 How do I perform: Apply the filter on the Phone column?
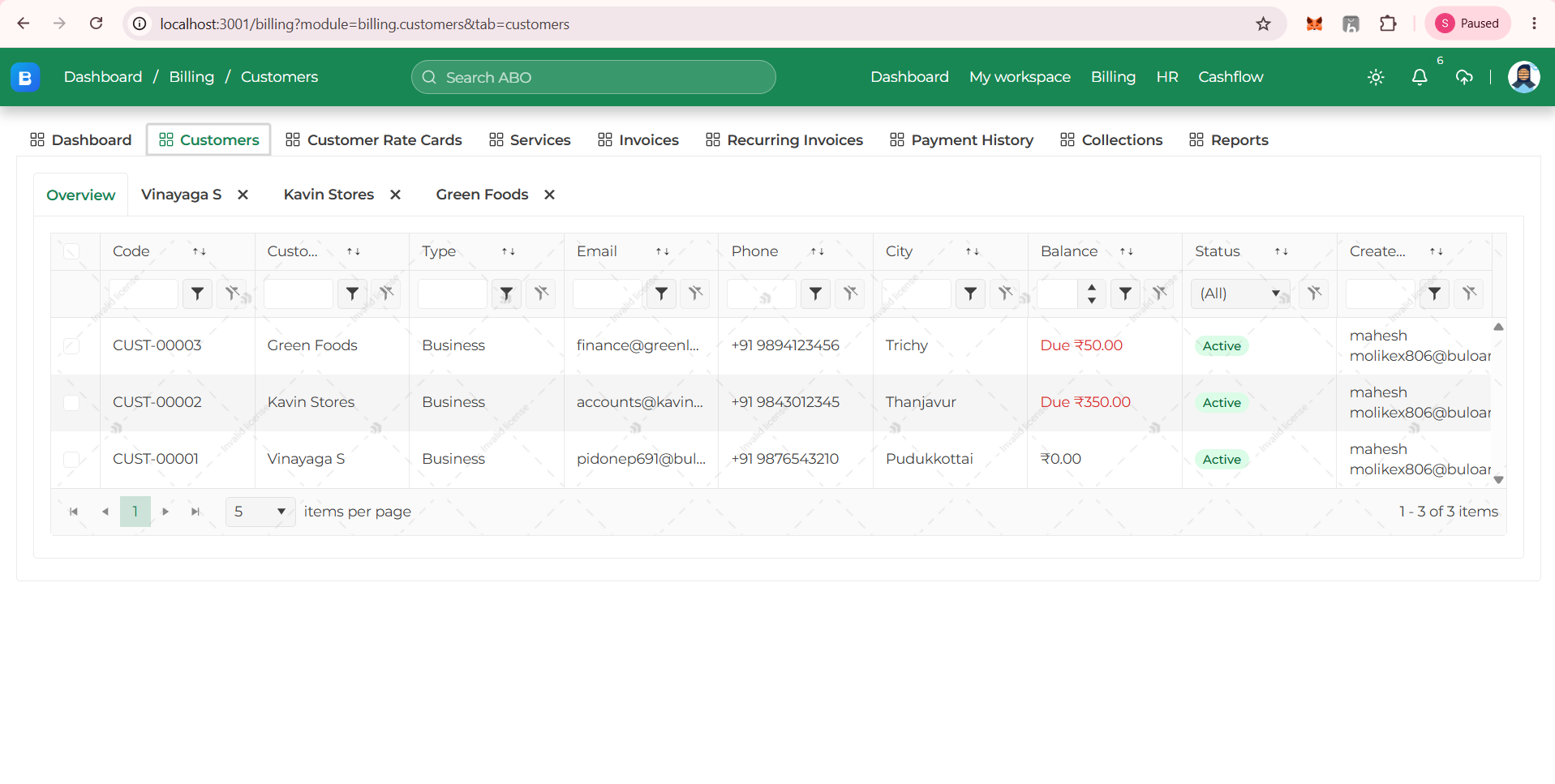(x=815, y=293)
